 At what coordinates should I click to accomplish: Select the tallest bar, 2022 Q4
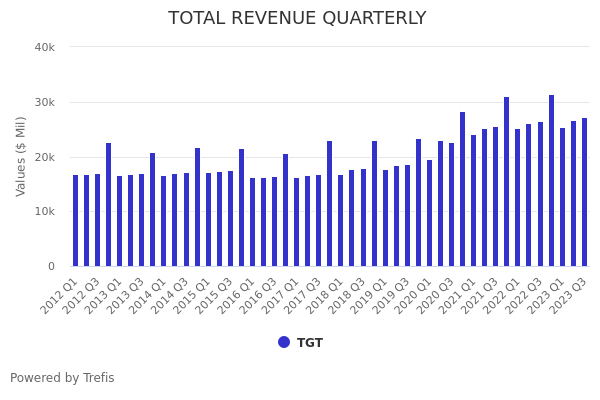pyautogui.click(x=551, y=180)
